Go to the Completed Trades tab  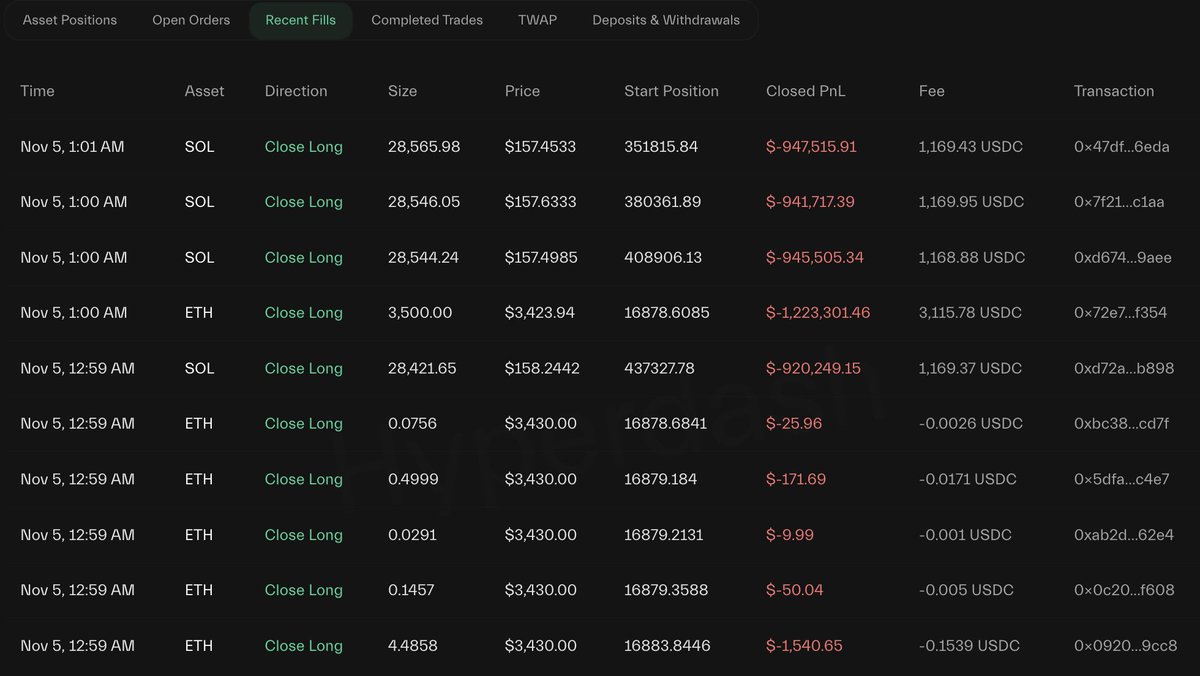click(427, 20)
